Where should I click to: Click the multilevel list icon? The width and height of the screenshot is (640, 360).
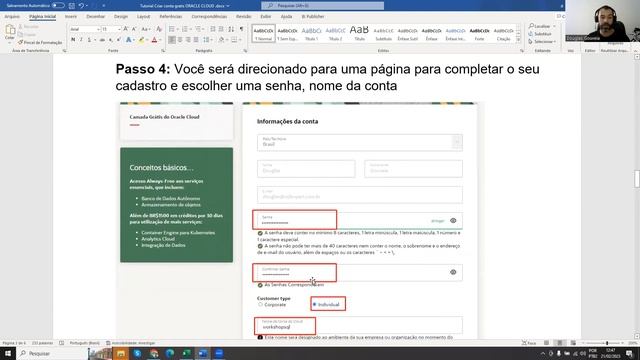pyautogui.click(x=198, y=29)
